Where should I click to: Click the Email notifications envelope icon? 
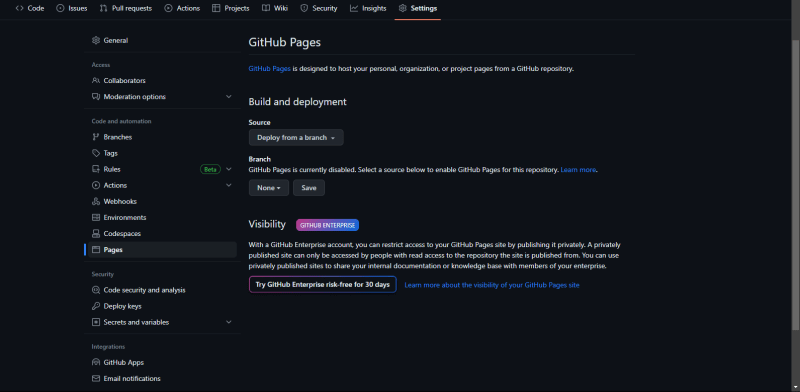(96, 379)
